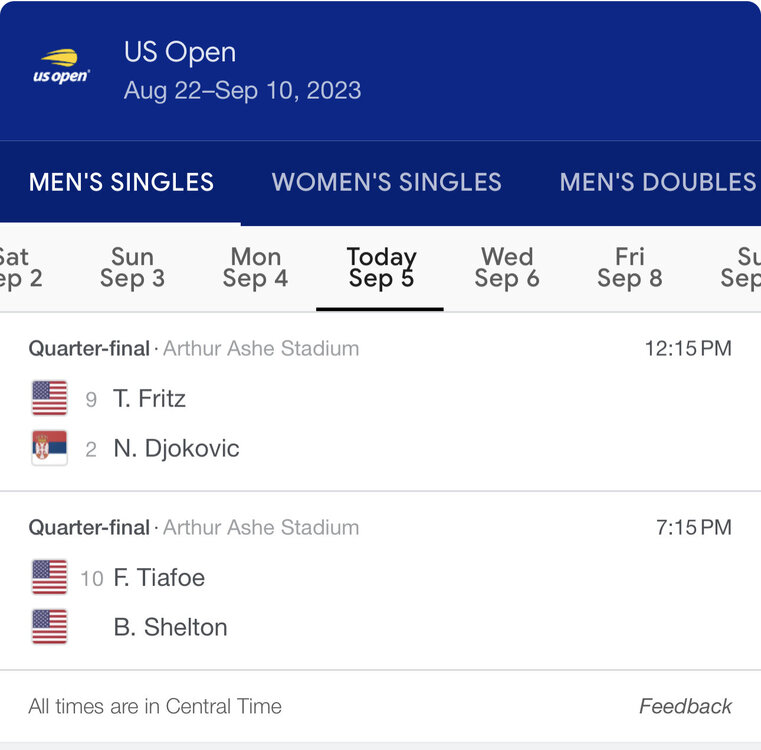Image resolution: width=761 pixels, height=750 pixels.
Task: Open the Men's Doubles tab
Action: point(657,182)
